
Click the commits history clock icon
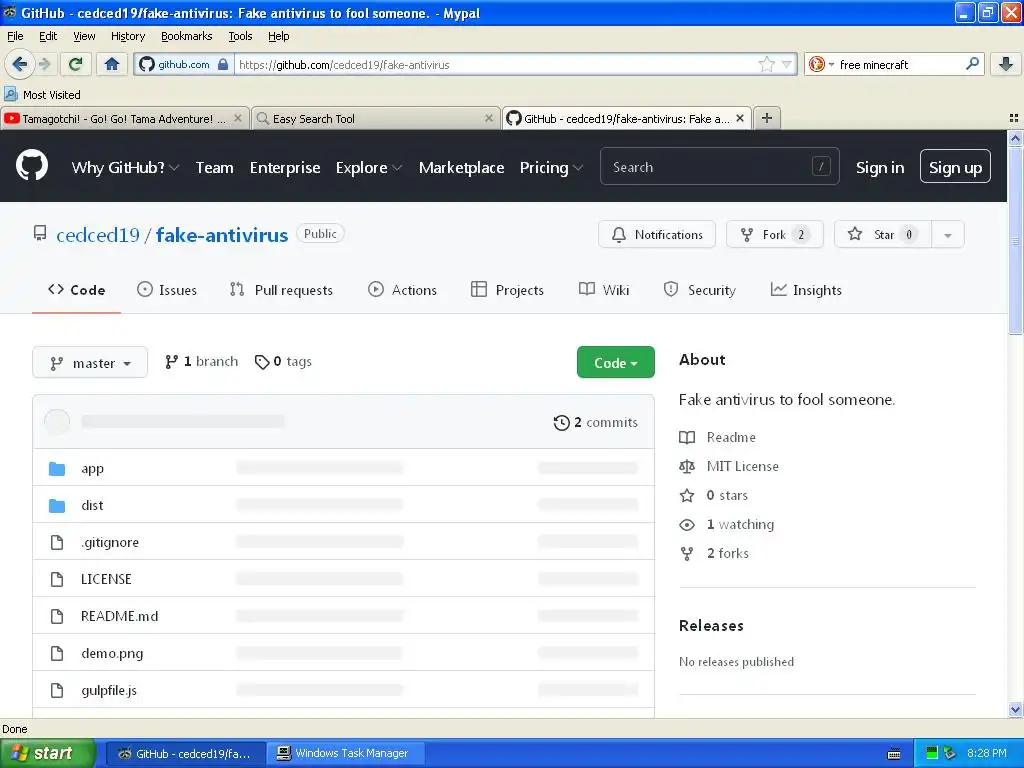click(x=561, y=423)
